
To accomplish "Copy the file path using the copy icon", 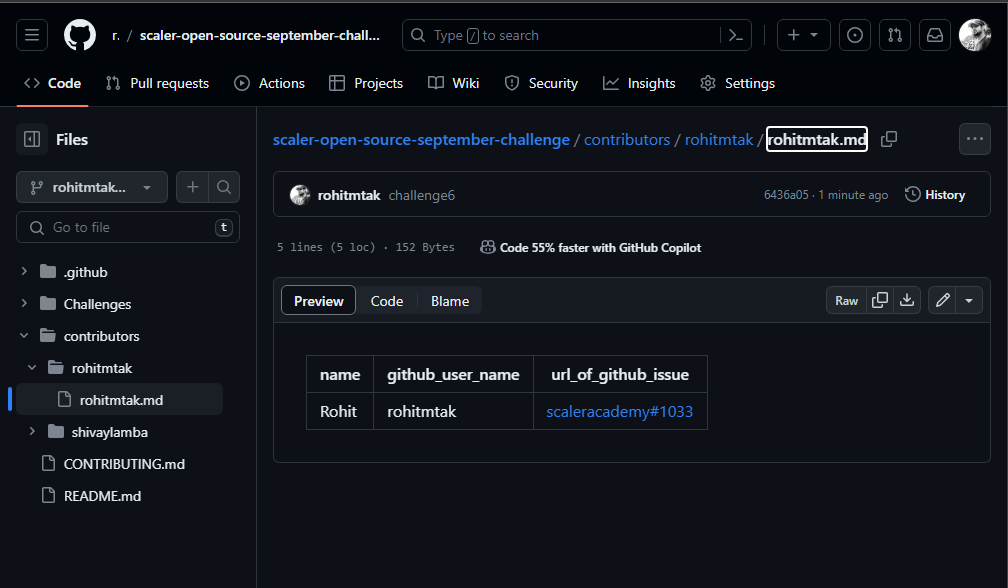I will [888, 139].
